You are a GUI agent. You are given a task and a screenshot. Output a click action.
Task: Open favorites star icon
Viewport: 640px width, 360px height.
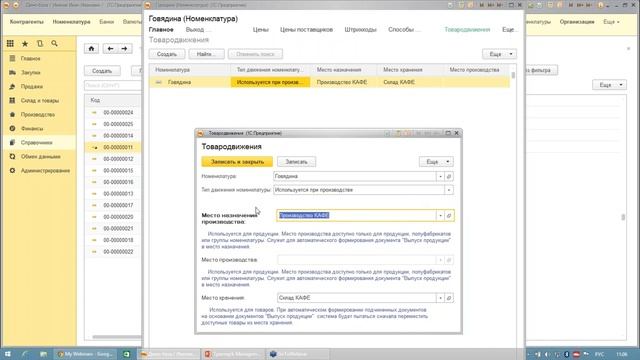coord(25,43)
